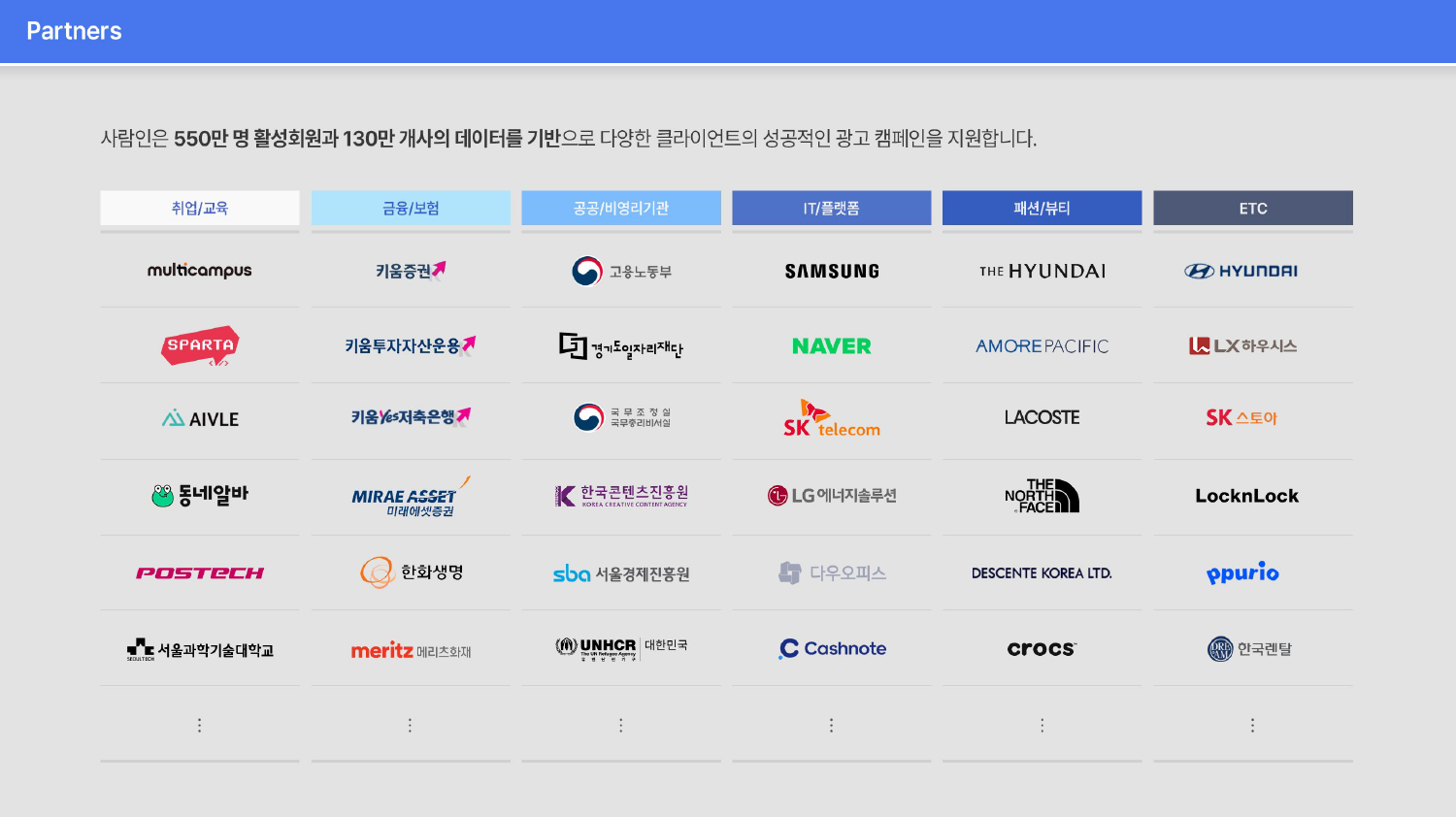
Task: Click the 키움증권 logo
Action: pos(411,271)
